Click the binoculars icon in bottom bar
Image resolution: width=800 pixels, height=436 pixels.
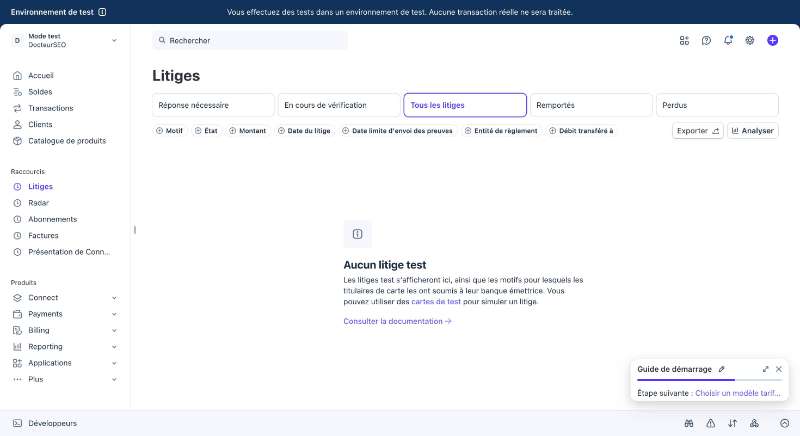(689, 423)
